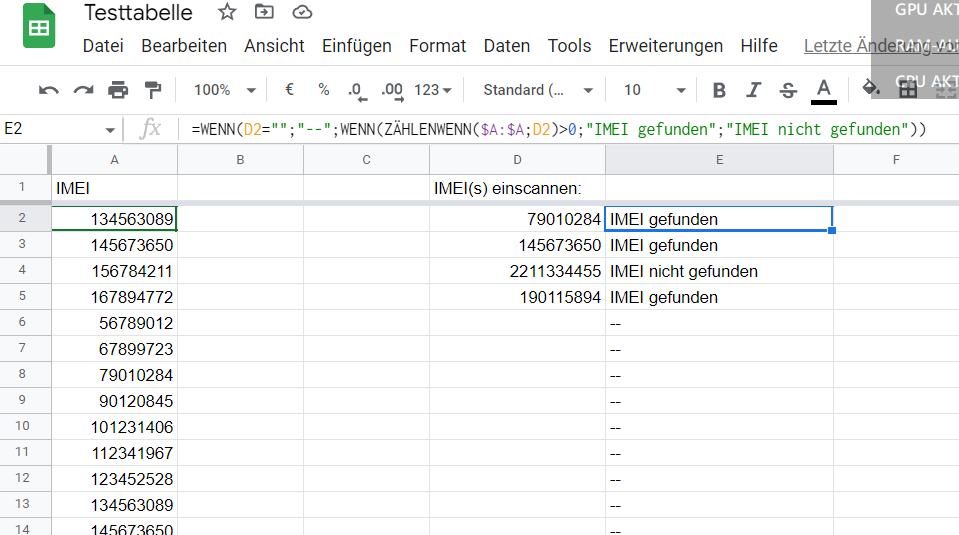This screenshot has width=959, height=535.
Task: Click the cloud document status icon
Action: [x=301, y=13]
